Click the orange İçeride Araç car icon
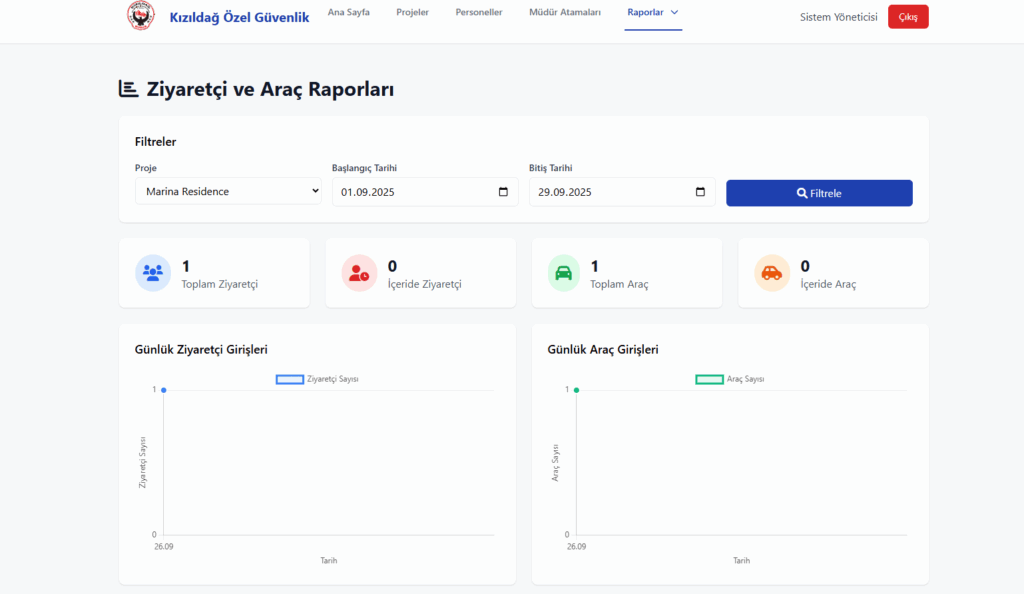1024x594 pixels. [771, 272]
